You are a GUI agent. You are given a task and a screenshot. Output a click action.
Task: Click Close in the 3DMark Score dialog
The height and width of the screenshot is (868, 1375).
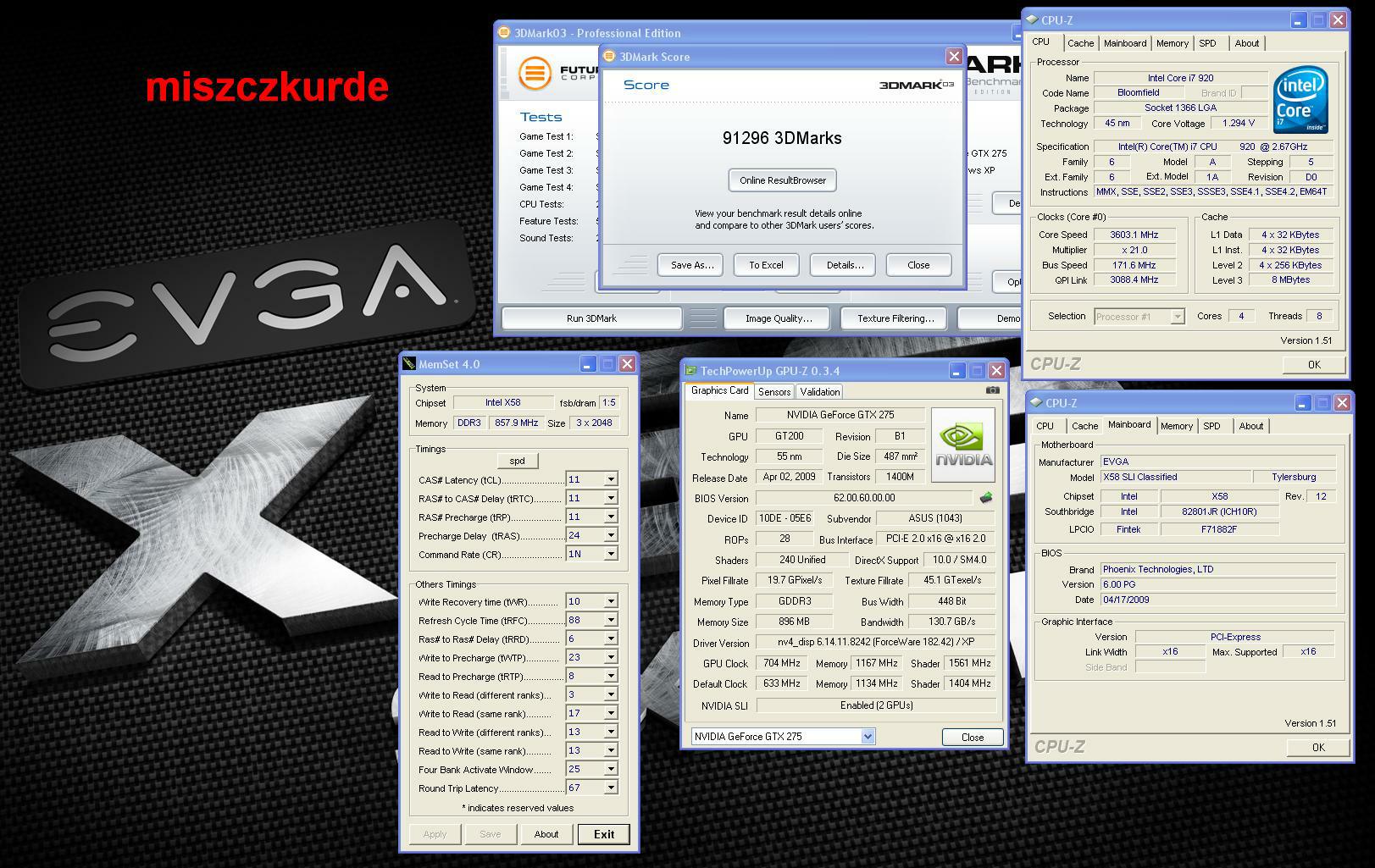918,265
